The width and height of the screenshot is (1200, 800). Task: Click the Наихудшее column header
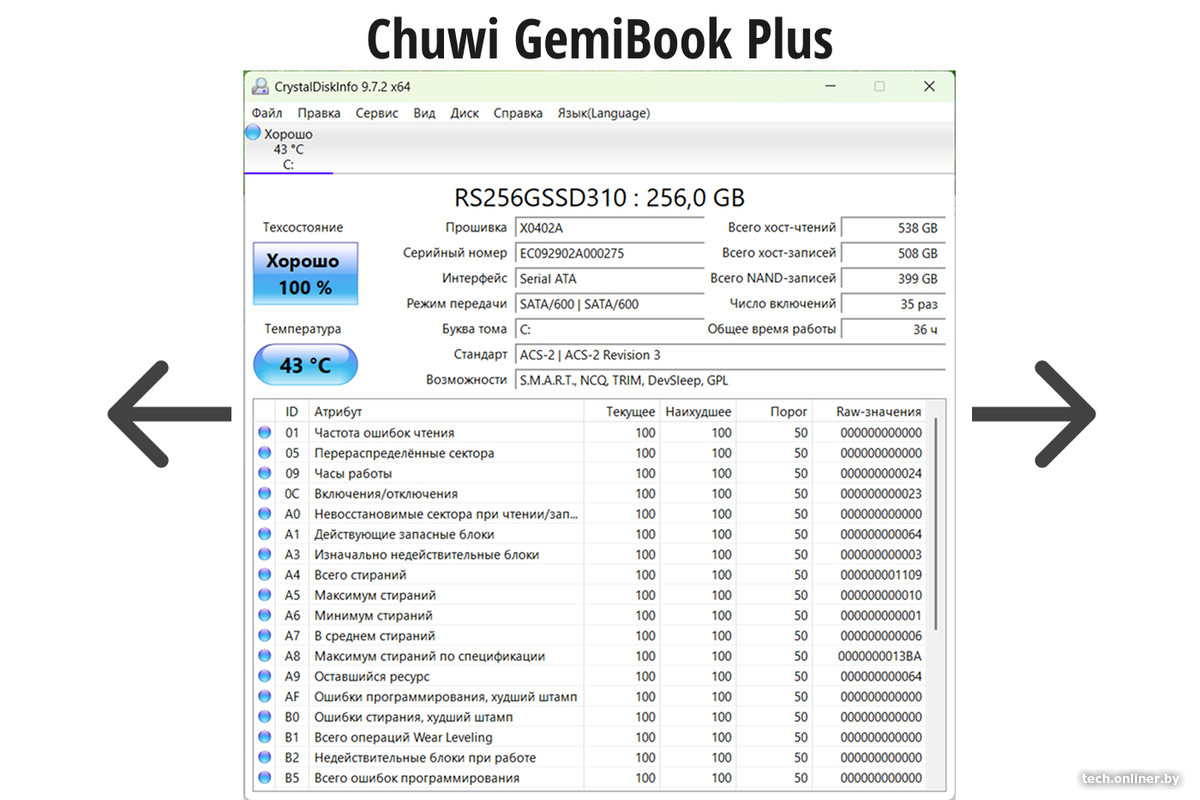[x=698, y=412]
